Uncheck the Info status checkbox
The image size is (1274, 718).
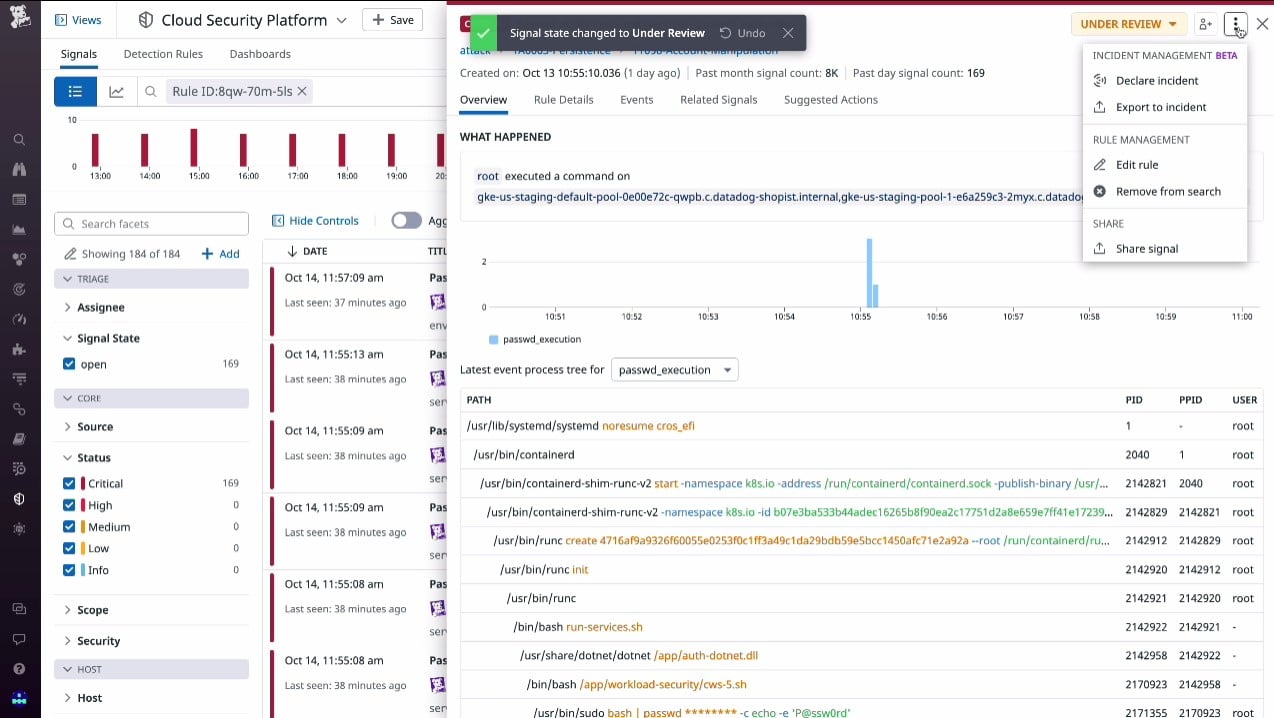tap(69, 570)
